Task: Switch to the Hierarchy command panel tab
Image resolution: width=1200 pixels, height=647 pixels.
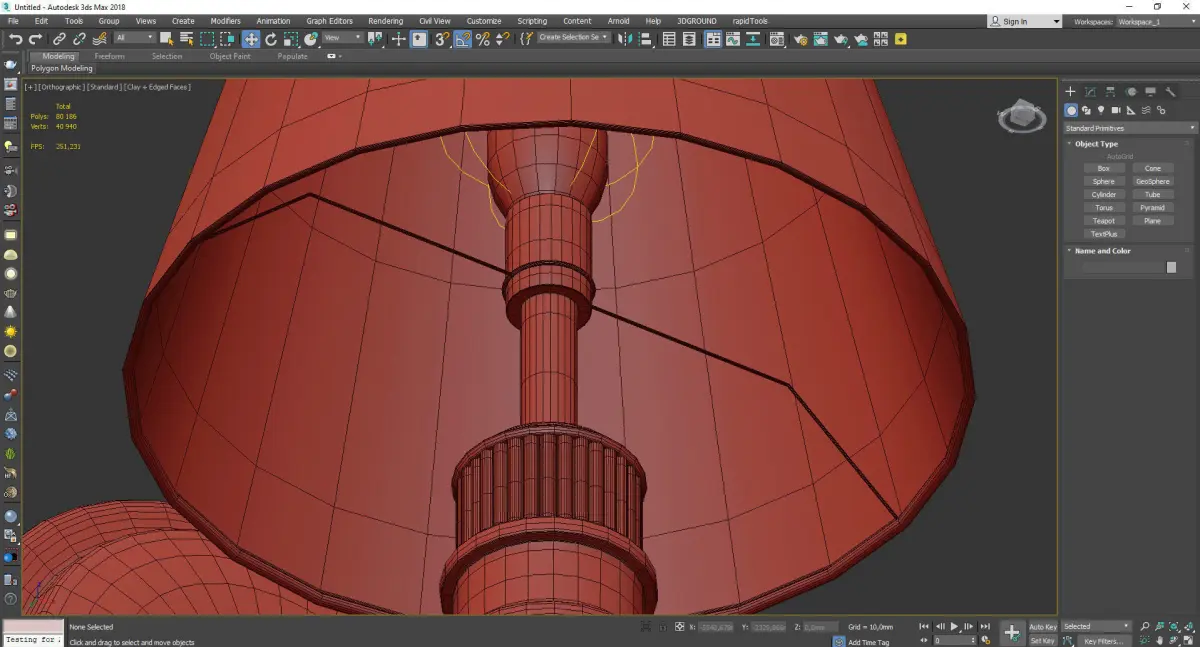Action: coord(1110,92)
